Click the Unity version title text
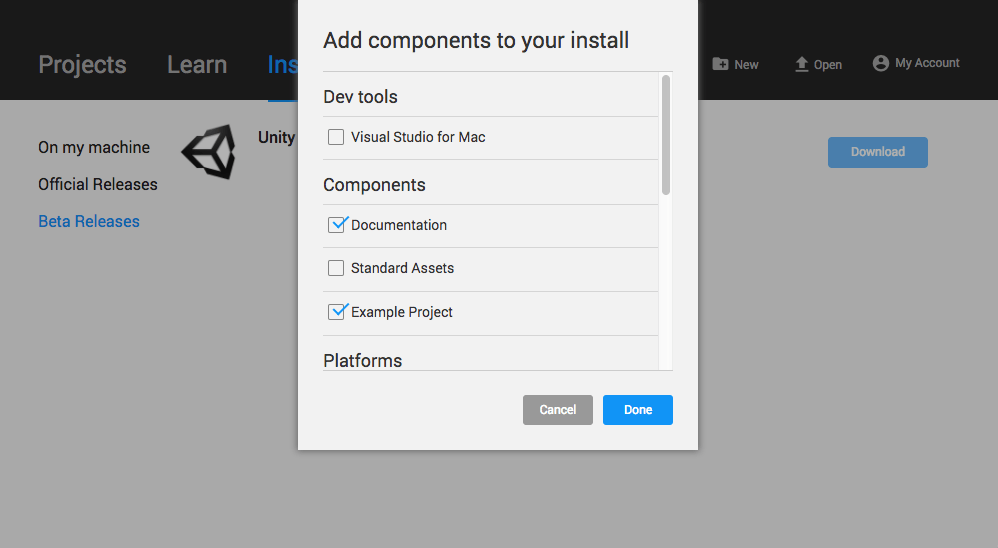 point(277,137)
